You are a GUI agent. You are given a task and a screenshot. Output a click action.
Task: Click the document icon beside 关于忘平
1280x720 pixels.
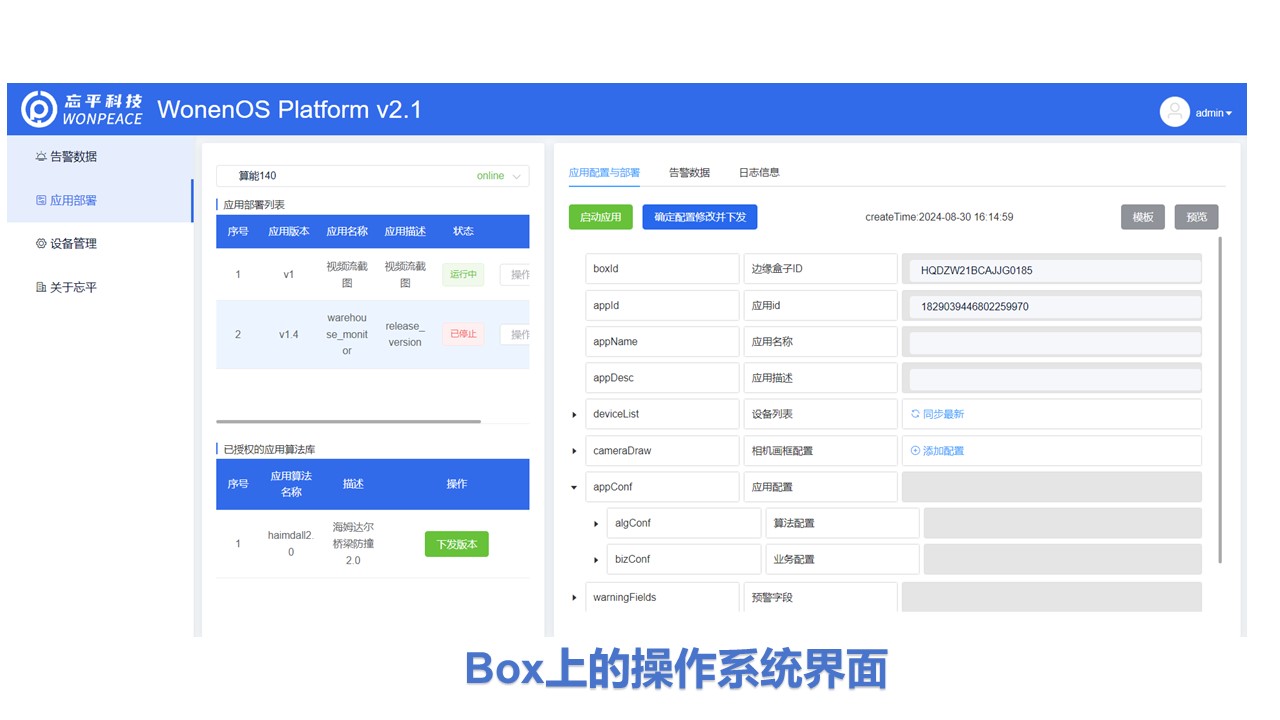click(x=40, y=287)
